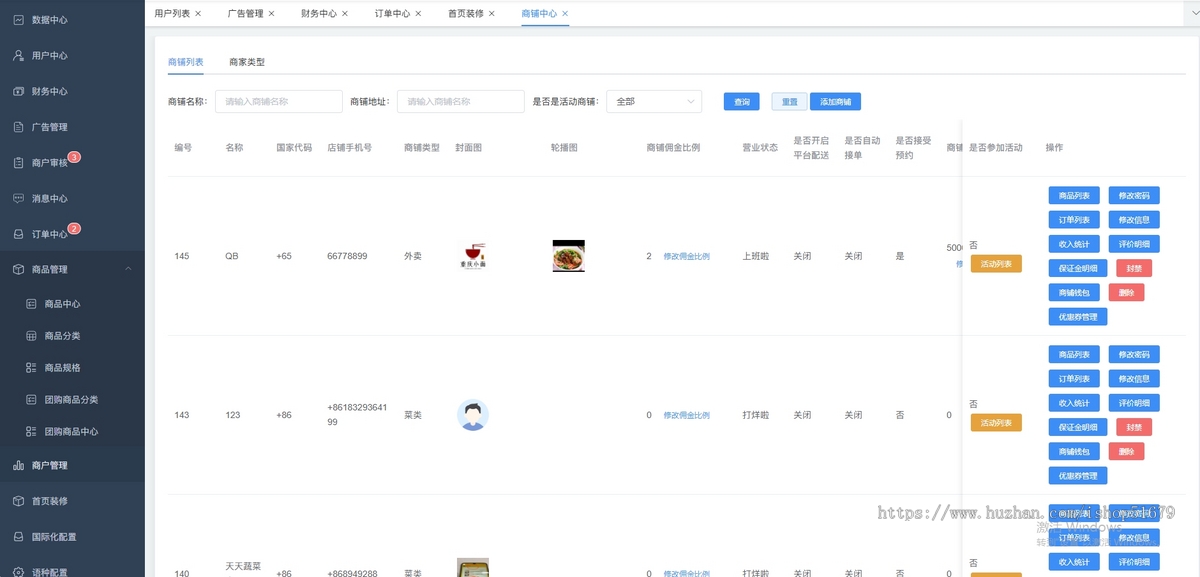The width and height of the screenshot is (1200, 577).
Task: Close the 财务中心 tab
Action: click(x=345, y=14)
